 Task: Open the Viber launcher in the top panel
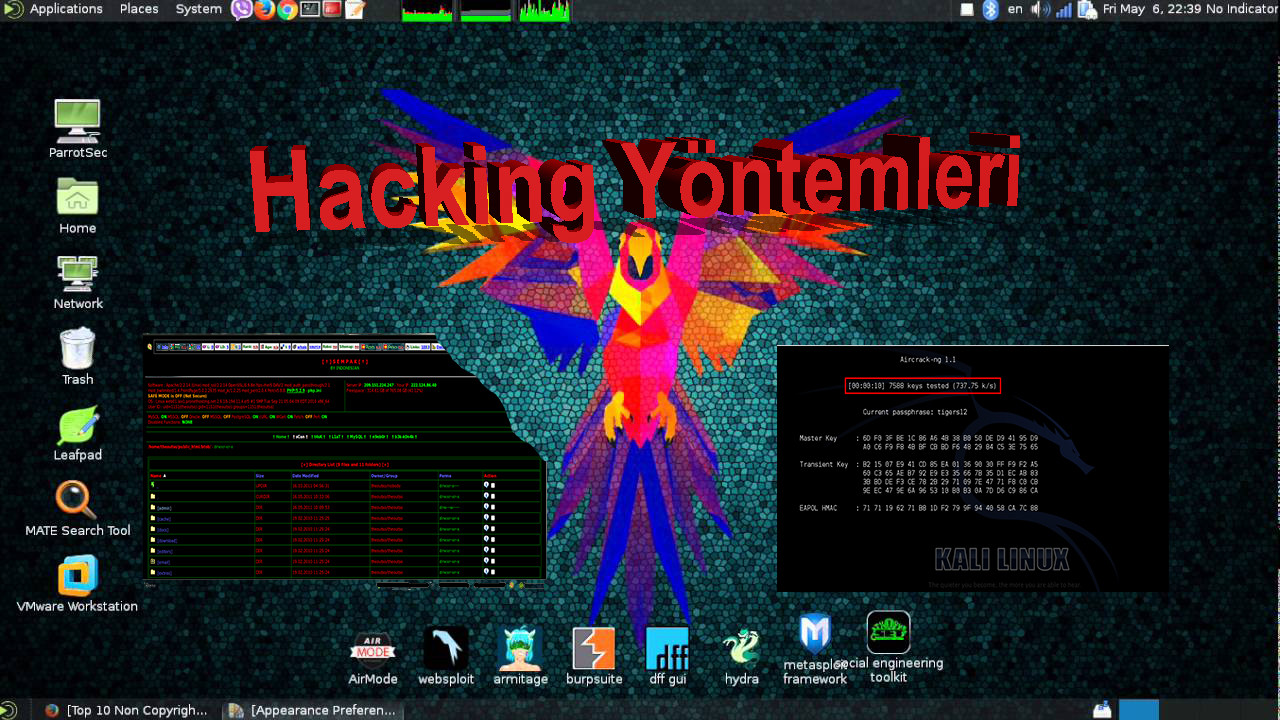[240, 9]
